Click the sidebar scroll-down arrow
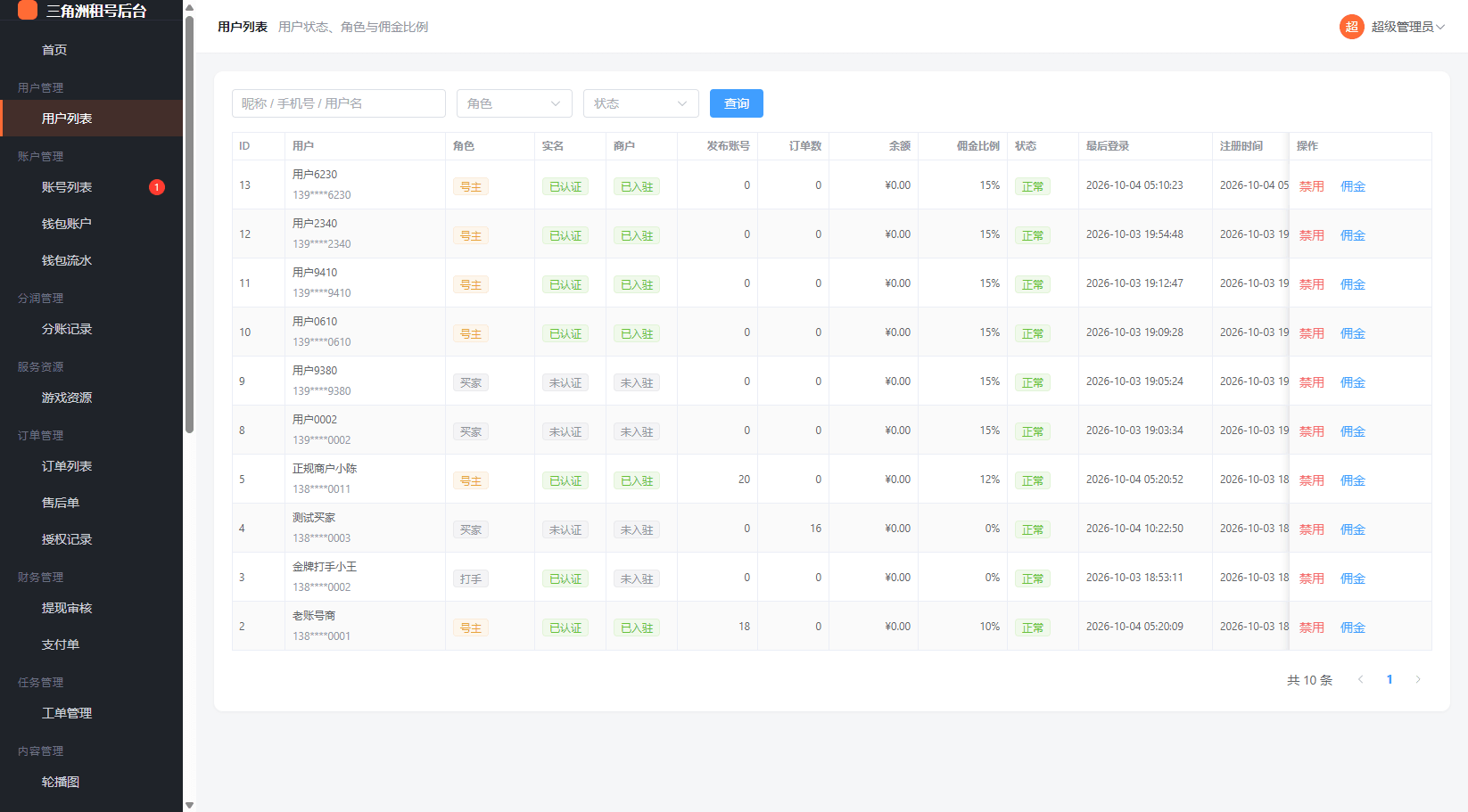 189,805
